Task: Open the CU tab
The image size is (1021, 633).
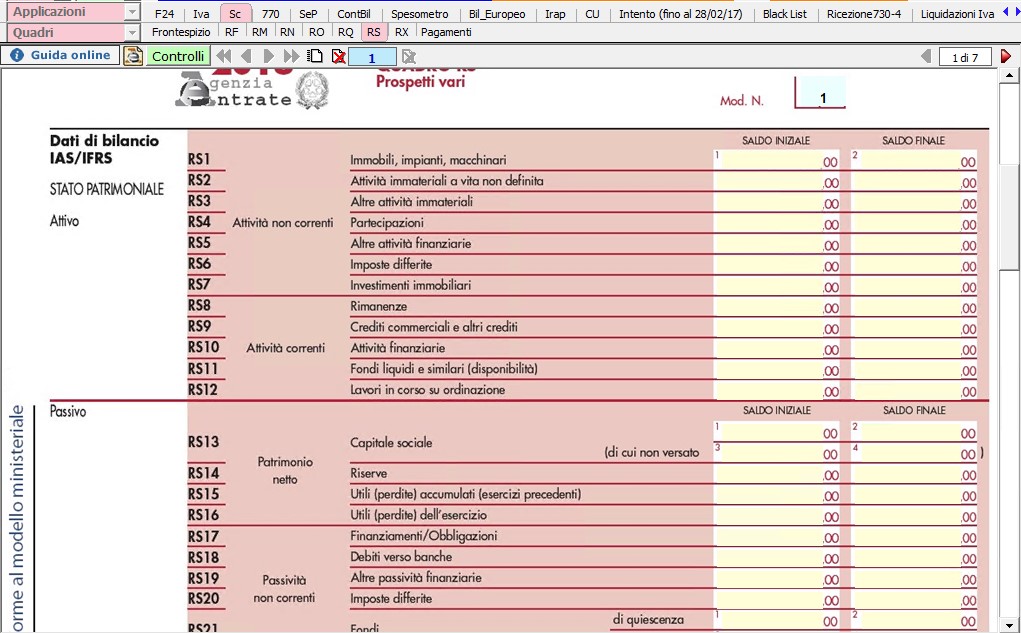Action: (592, 14)
